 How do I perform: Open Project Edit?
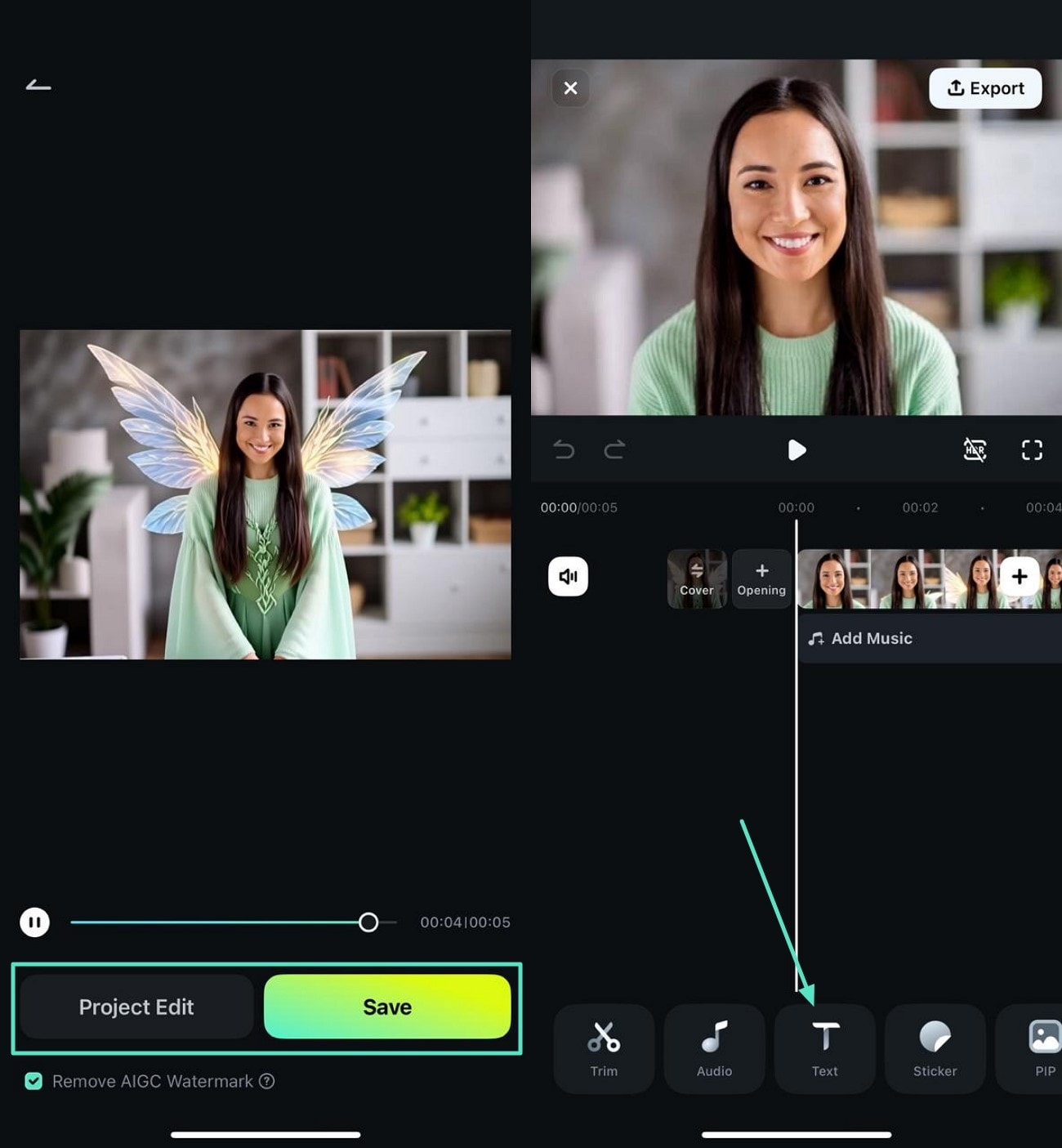[136, 1007]
